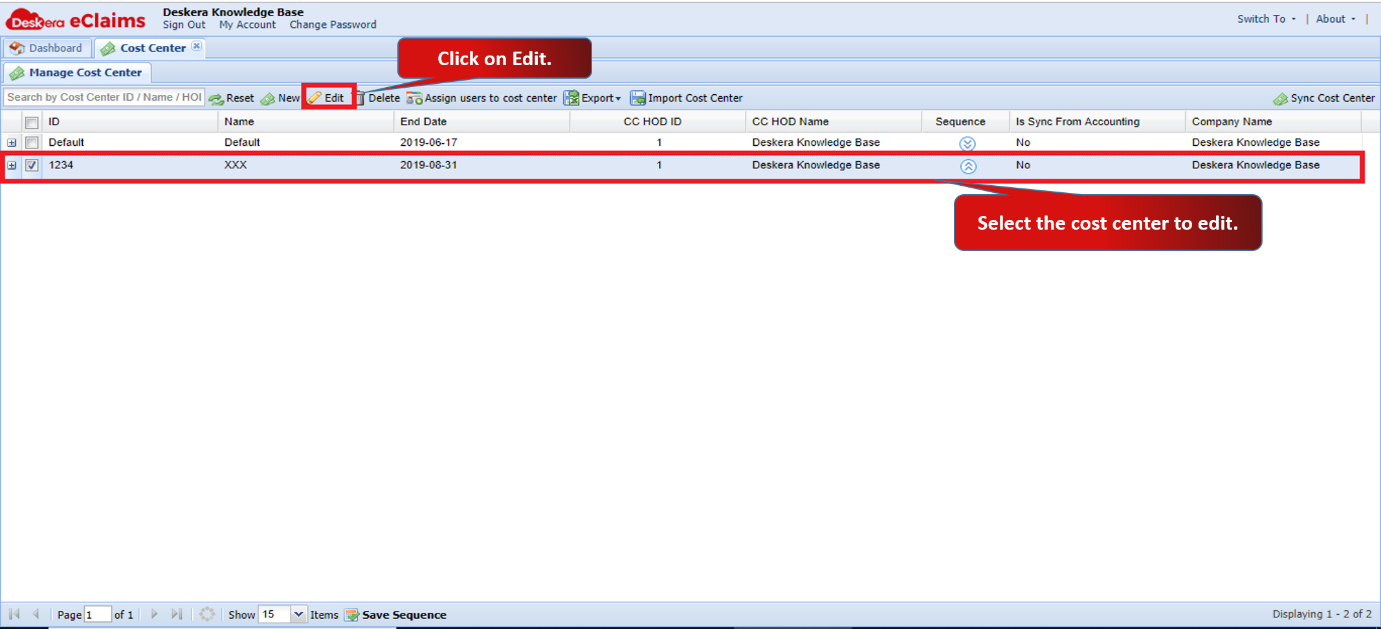
Task: Click the refresh grid icon
Action: coord(207,614)
